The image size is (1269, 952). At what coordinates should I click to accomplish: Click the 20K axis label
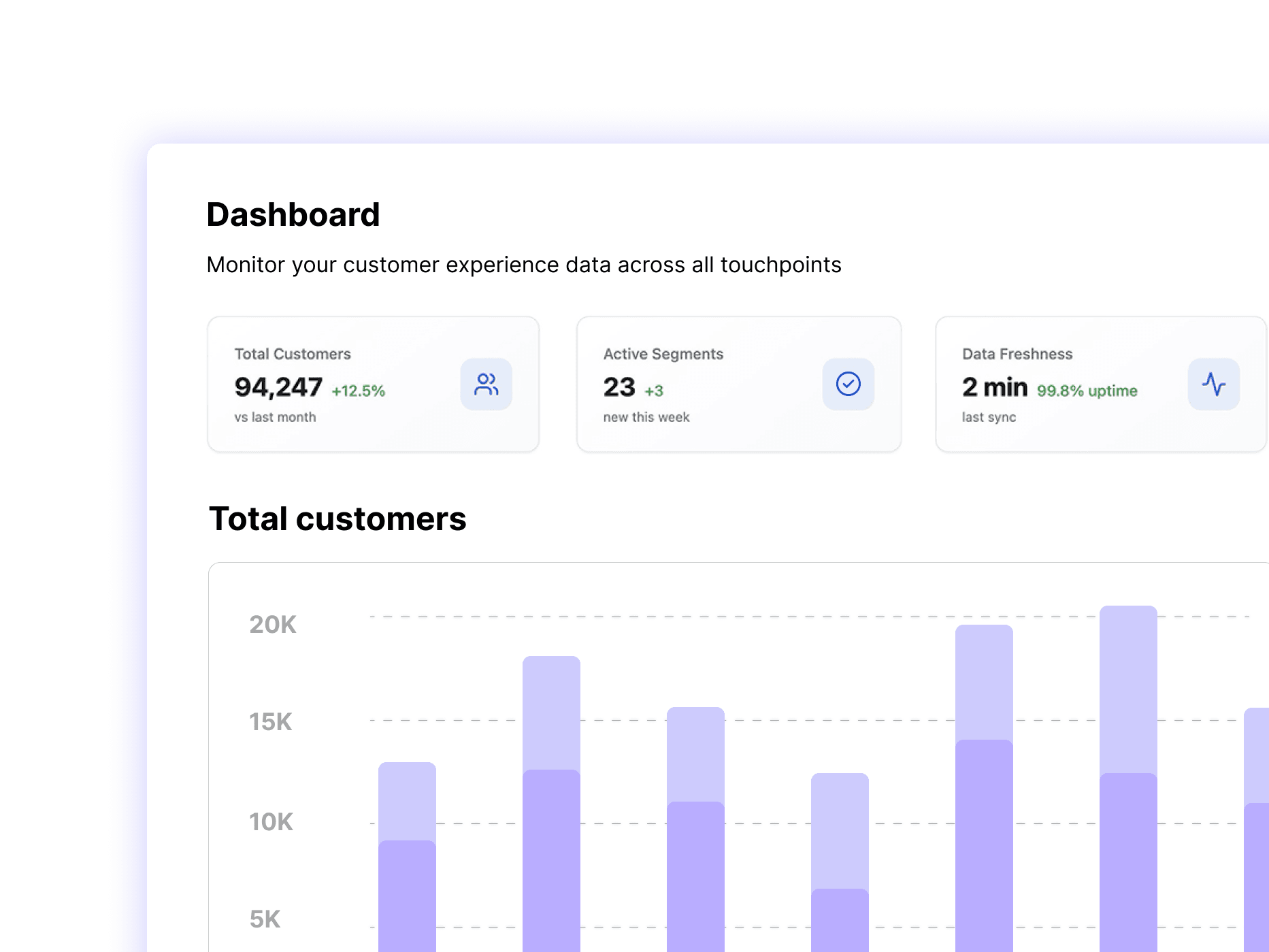tap(272, 625)
